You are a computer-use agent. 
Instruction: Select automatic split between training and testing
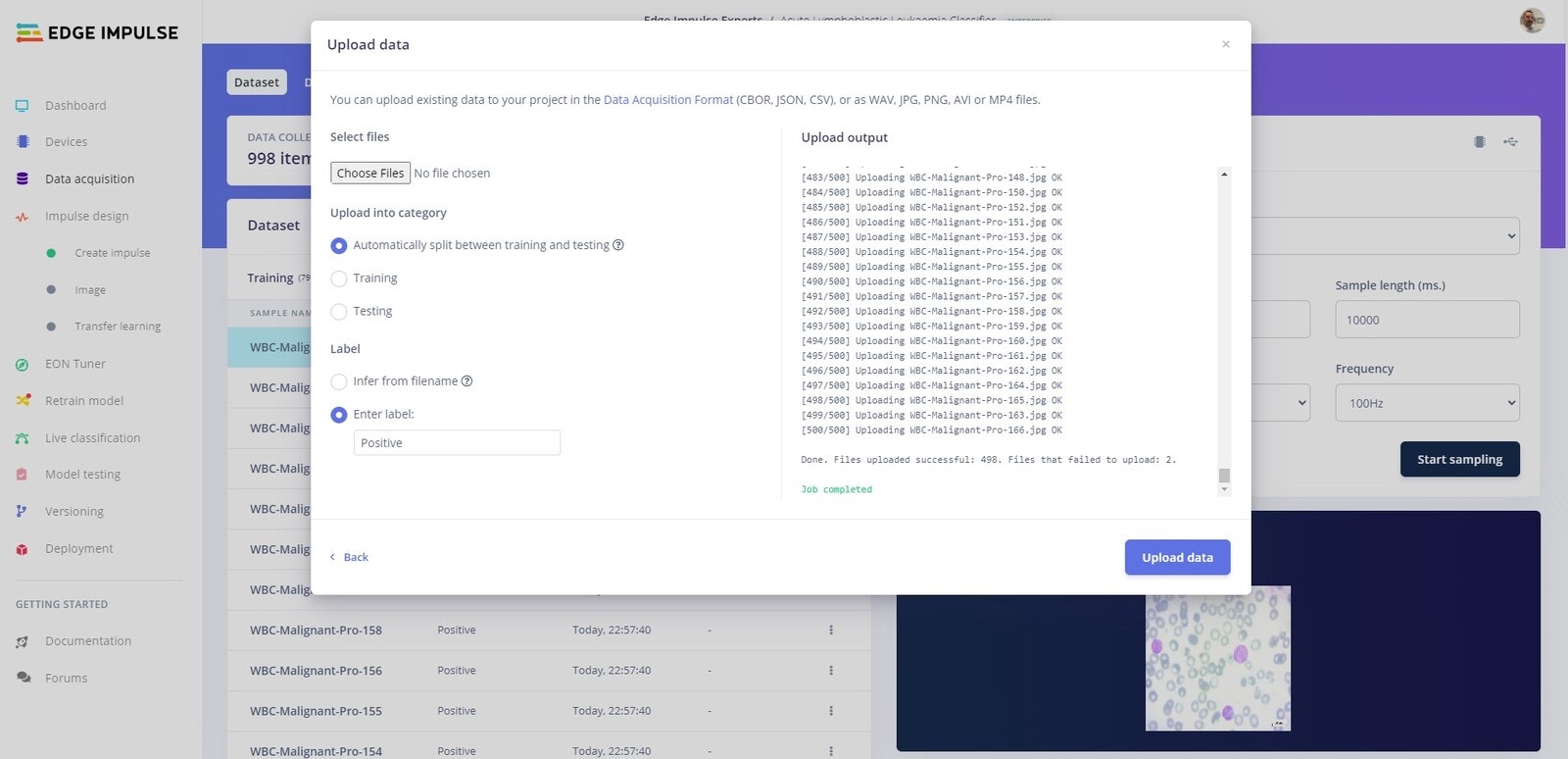click(x=339, y=245)
